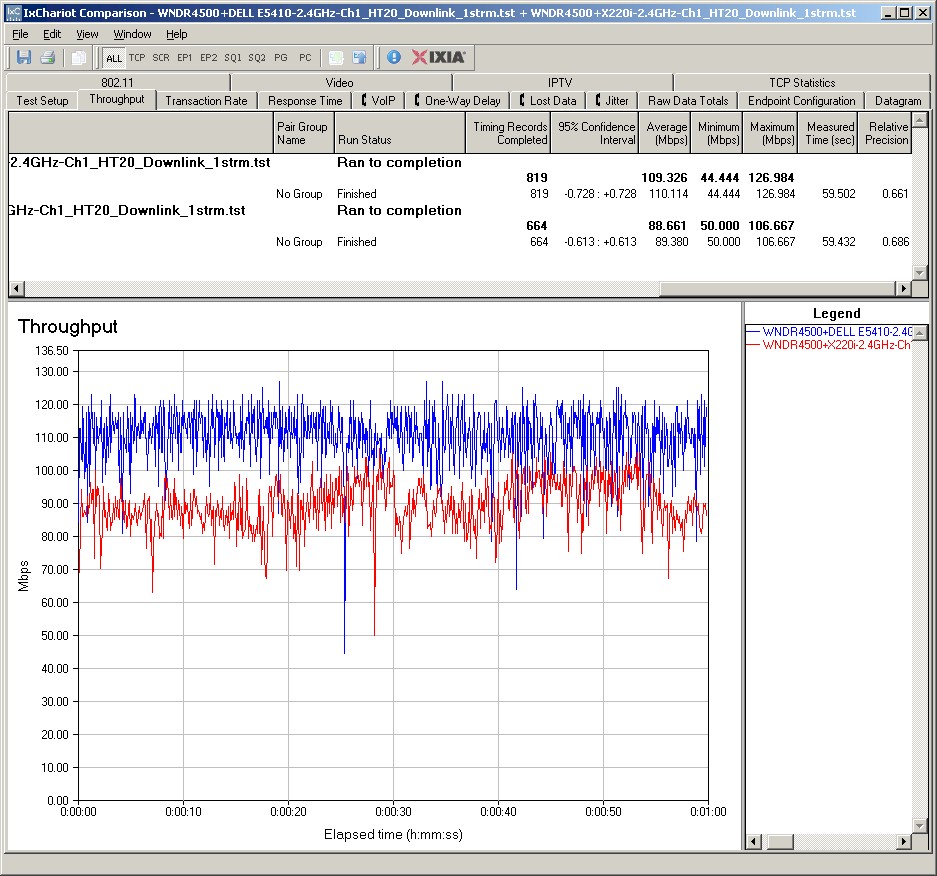Screen dimensions: 937x876
Task: Click the 95% Confidence Interval column header
Action: tap(595, 133)
